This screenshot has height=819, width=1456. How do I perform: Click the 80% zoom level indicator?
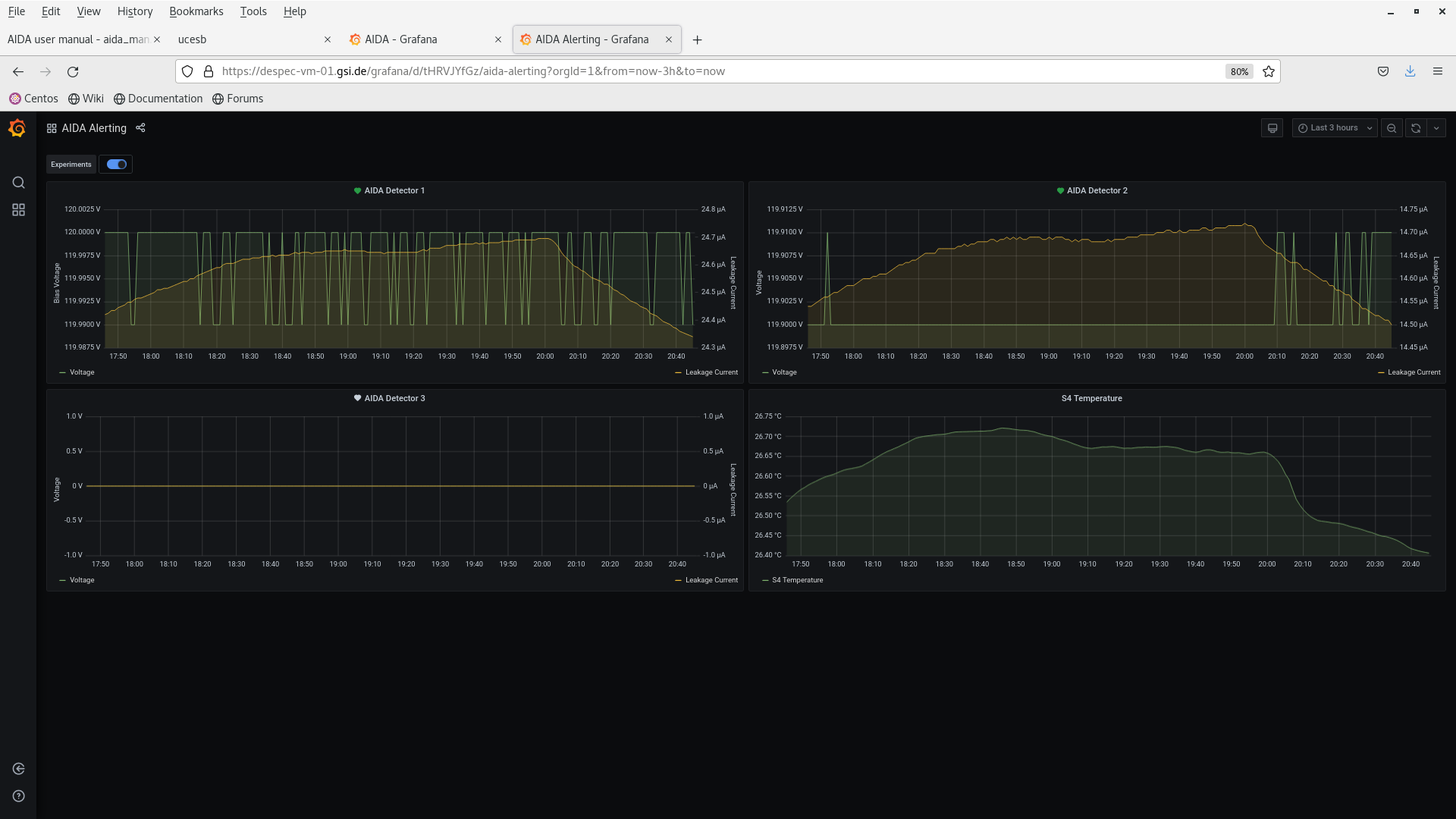[x=1239, y=71]
